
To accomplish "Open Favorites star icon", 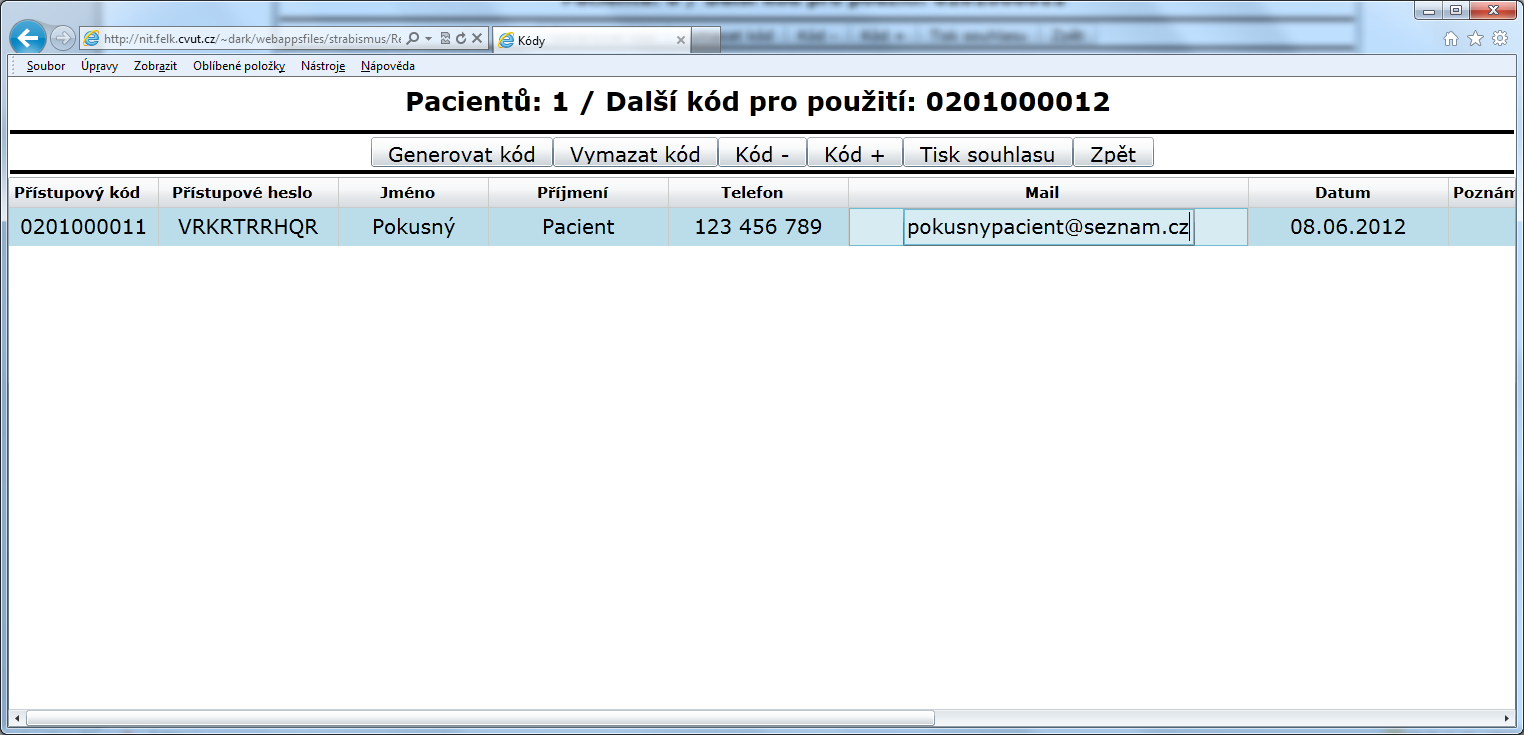I will click(x=1475, y=39).
